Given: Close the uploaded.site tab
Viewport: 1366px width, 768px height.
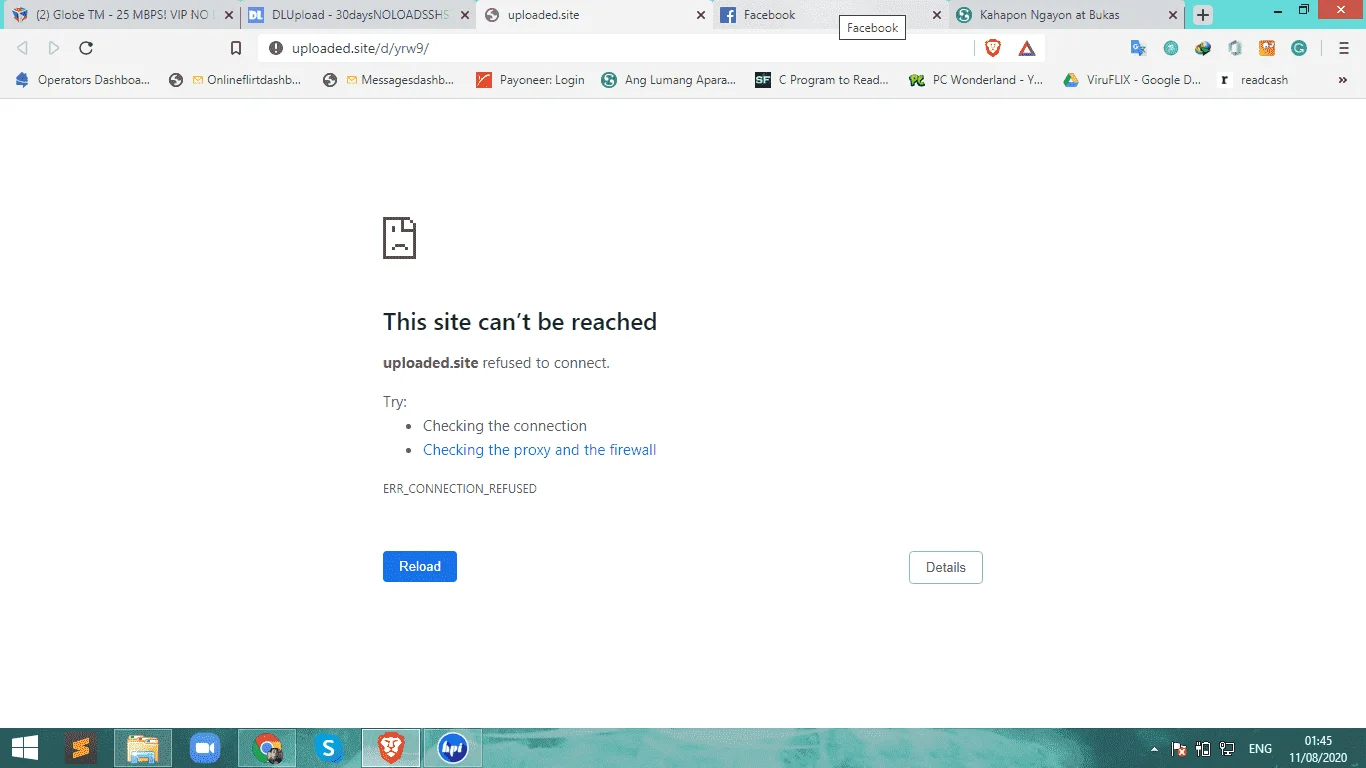Looking at the screenshot, I should tap(701, 15).
